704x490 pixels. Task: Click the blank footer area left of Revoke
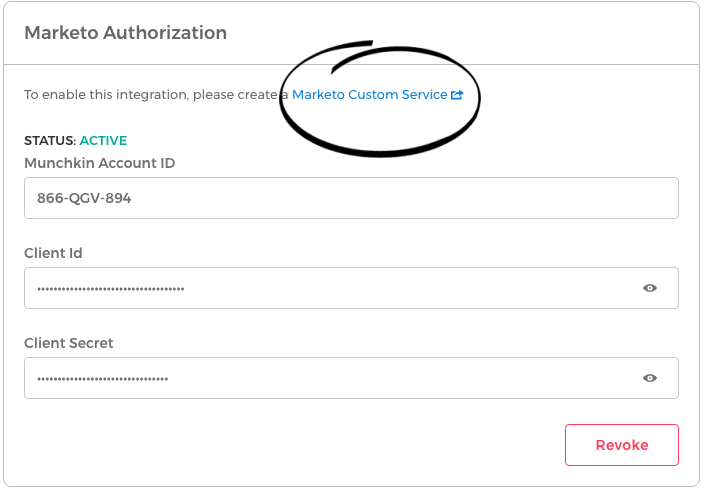click(x=300, y=445)
